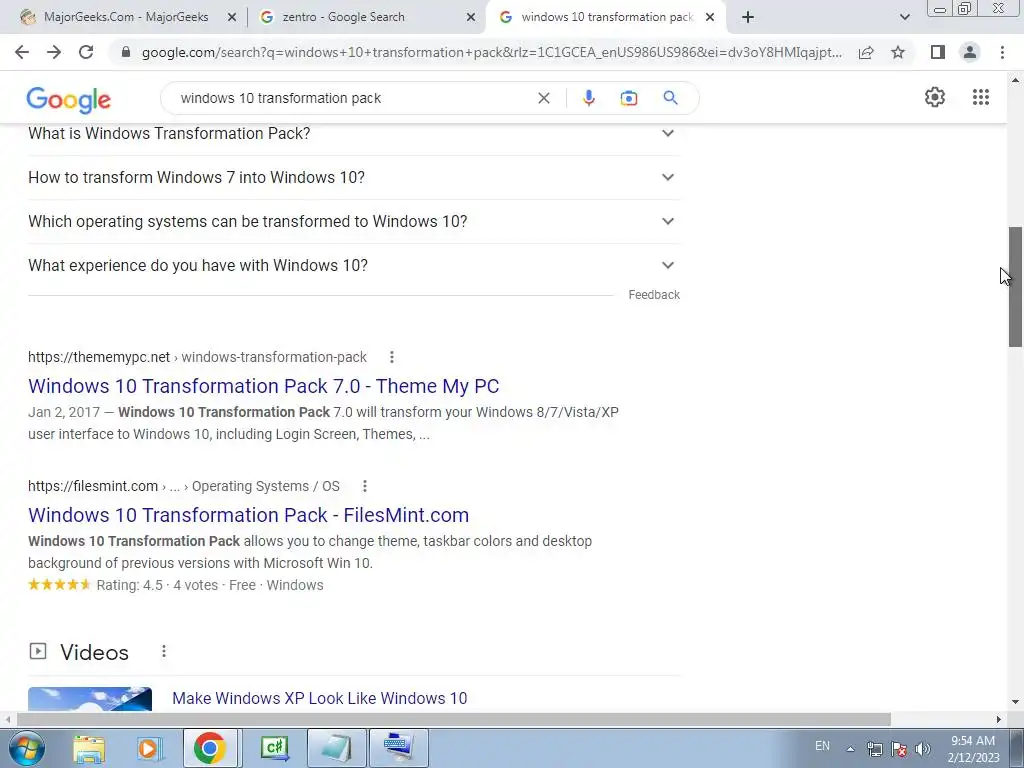Expand 'How to transform Windows 7 into Windows 10?'

[354, 177]
